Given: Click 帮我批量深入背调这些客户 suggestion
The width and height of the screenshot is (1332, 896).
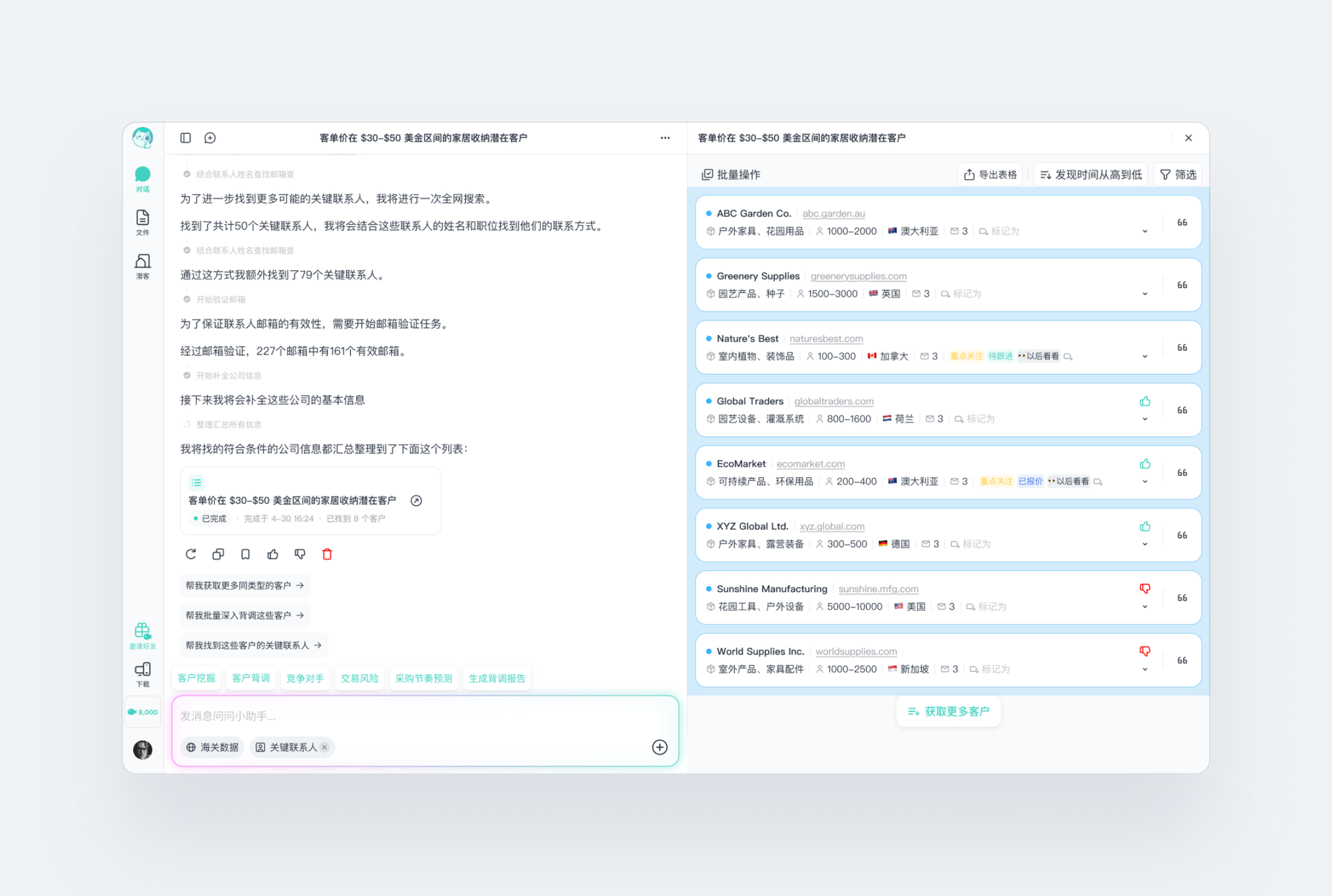Looking at the screenshot, I should pos(245,615).
